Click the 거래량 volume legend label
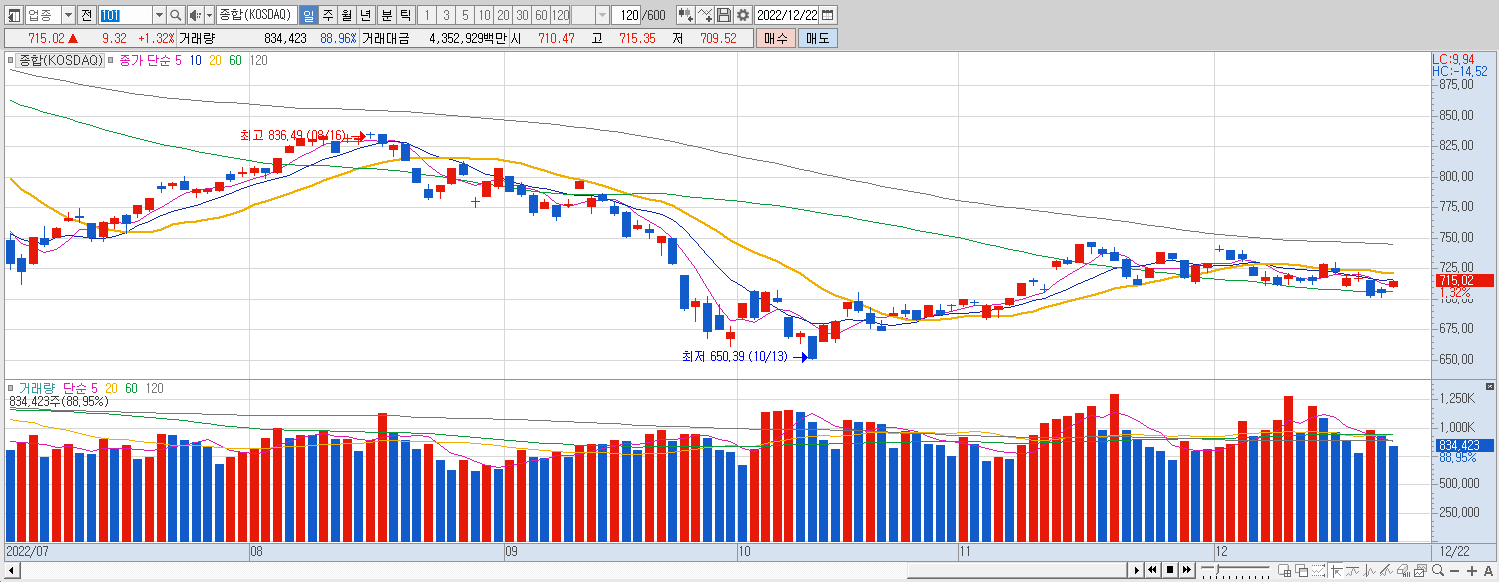Image resolution: width=1499 pixels, height=582 pixels. pos(38,388)
